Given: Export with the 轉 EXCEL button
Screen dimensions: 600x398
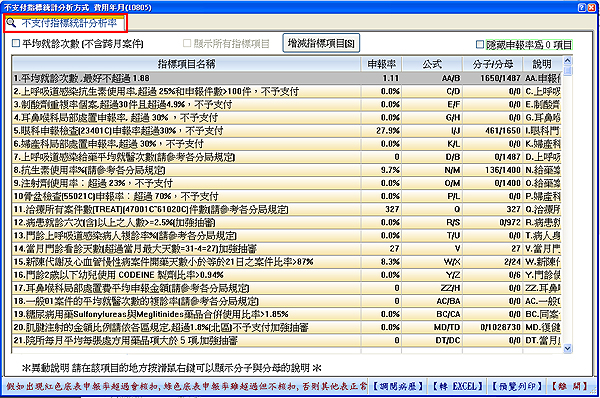Looking at the screenshot, I should pyautogui.click(x=457, y=386).
